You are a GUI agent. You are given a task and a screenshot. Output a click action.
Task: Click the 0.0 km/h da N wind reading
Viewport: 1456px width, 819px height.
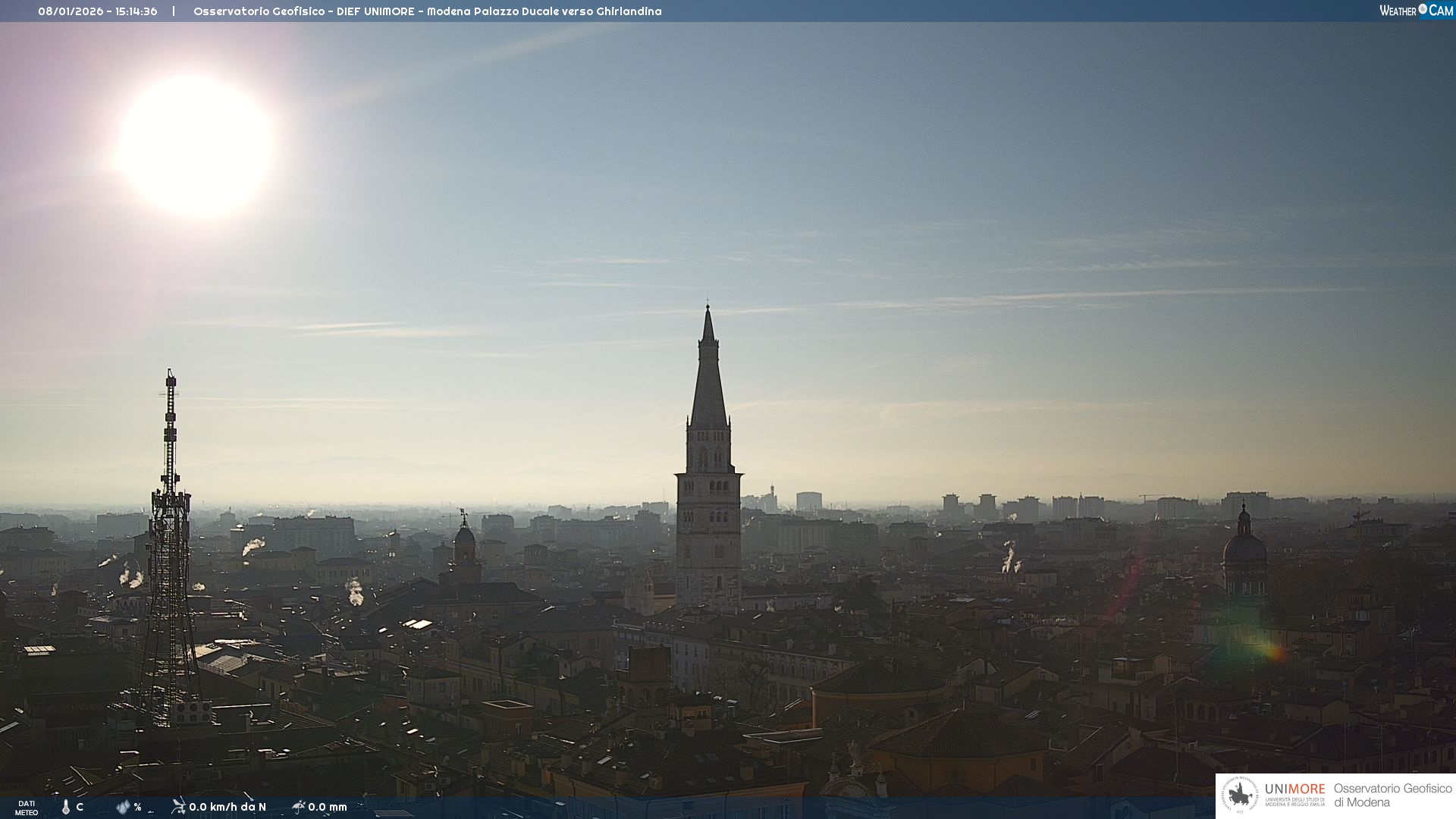(x=227, y=808)
